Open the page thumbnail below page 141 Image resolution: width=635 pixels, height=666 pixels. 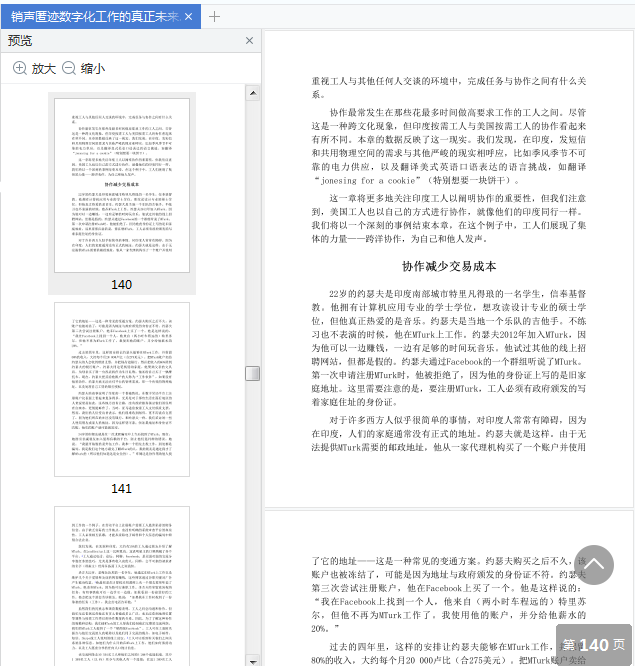coord(122,586)
